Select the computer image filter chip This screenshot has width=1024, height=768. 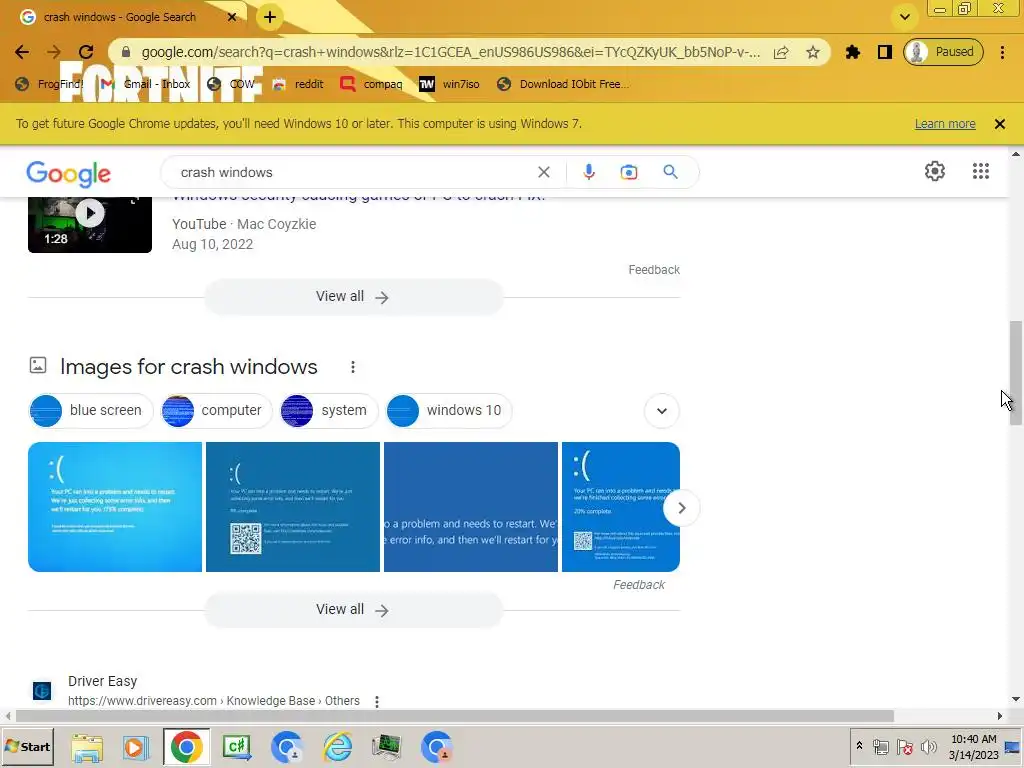point(217,411)
